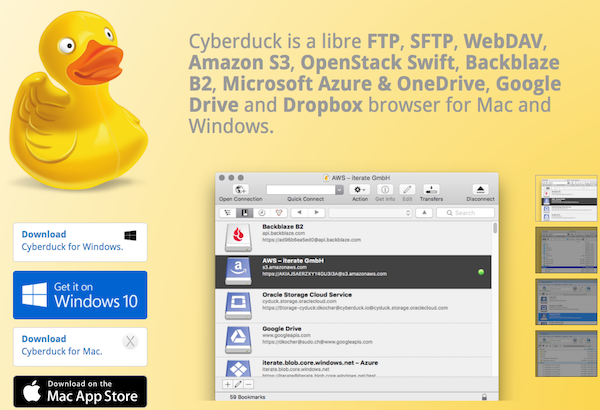Click the lock icon in status bar

coord(484,397)
